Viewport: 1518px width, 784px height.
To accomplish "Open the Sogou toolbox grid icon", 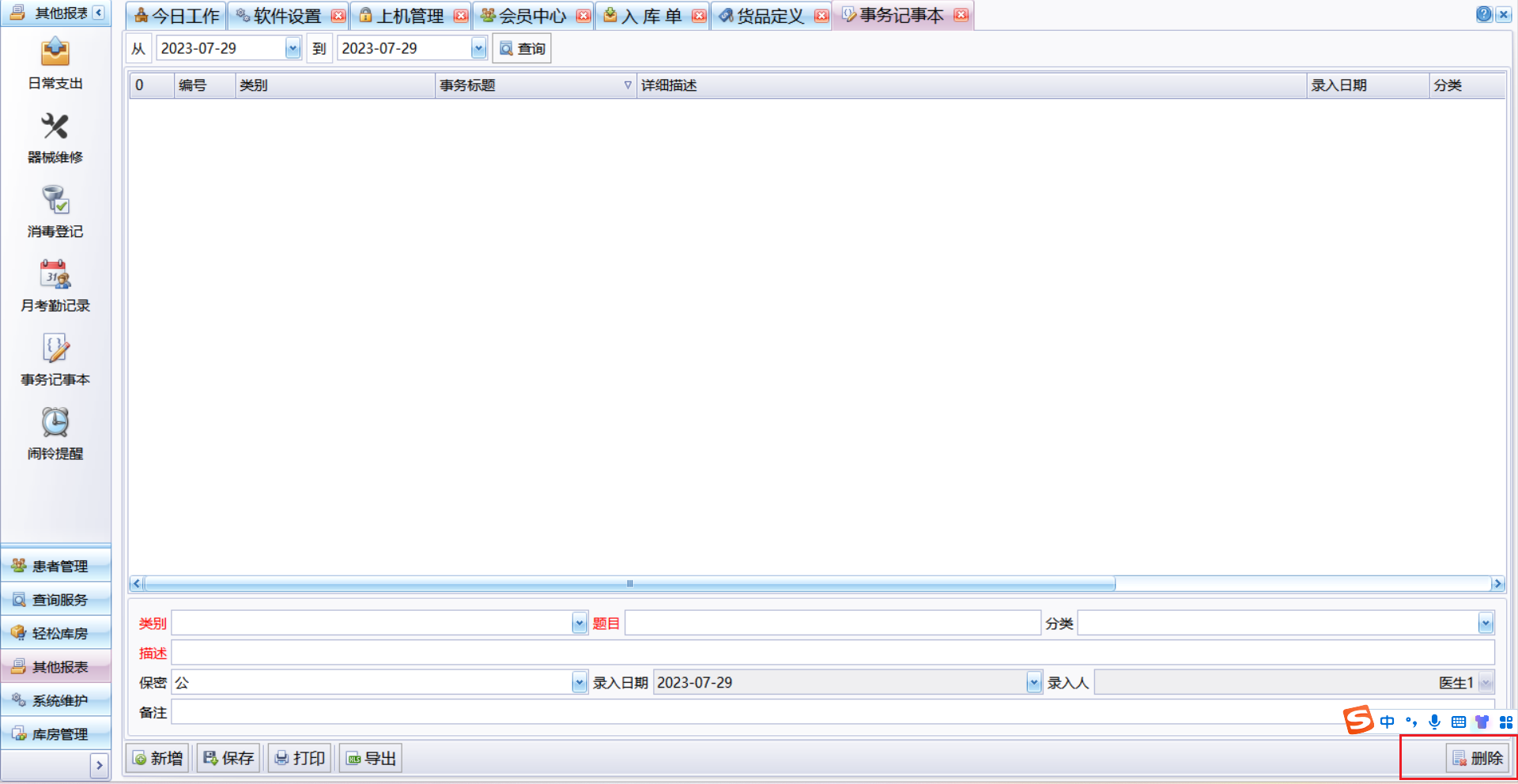I will [x=1505, y=722].
